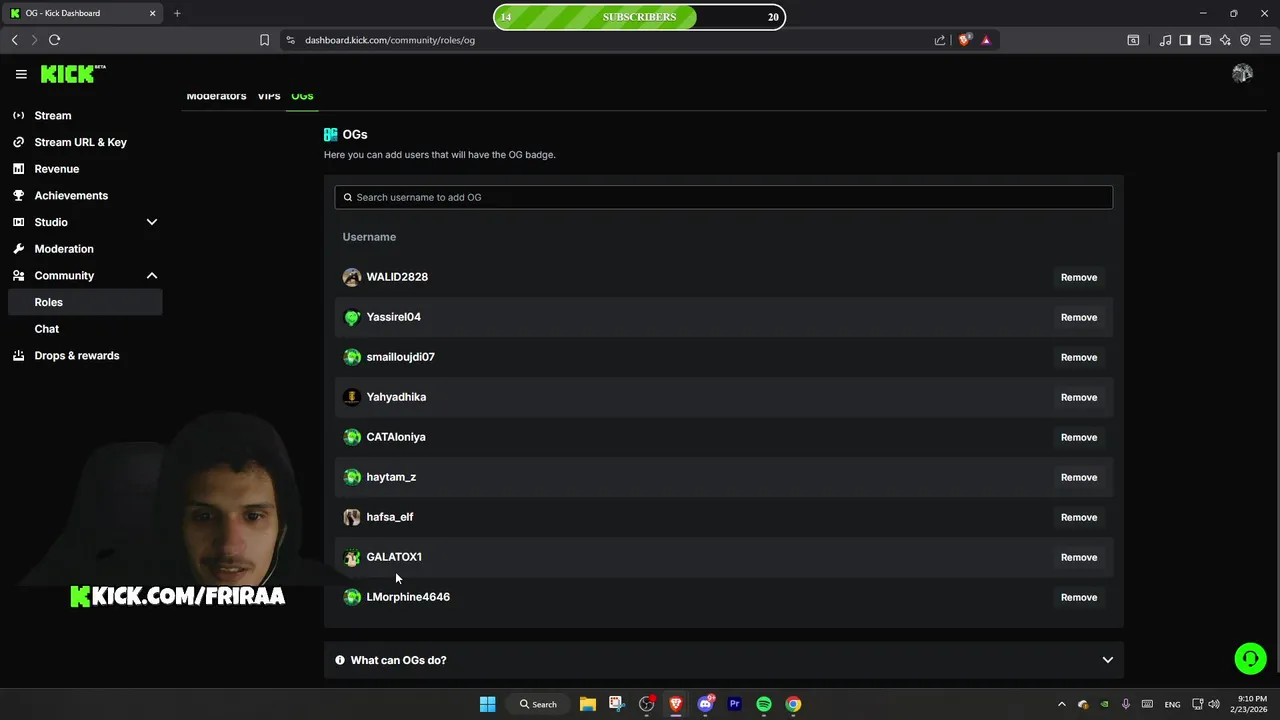Click CATAloniya username
The height and width of the screenshot is (720, 1280).
pyautogui.click(x=396, y=437)
